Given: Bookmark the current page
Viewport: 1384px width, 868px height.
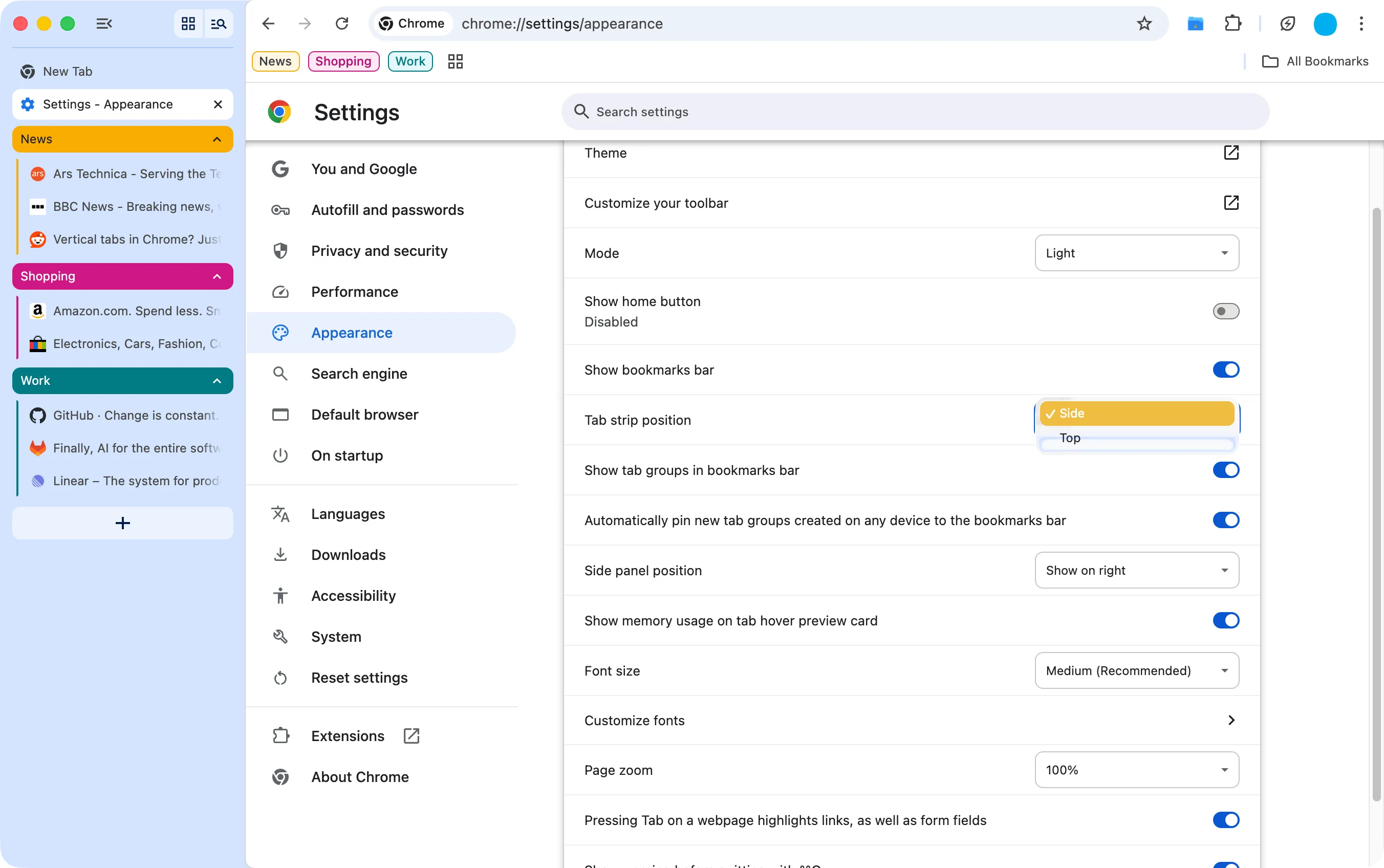Looking at the screenshot, I should [x=1143, y=24].
